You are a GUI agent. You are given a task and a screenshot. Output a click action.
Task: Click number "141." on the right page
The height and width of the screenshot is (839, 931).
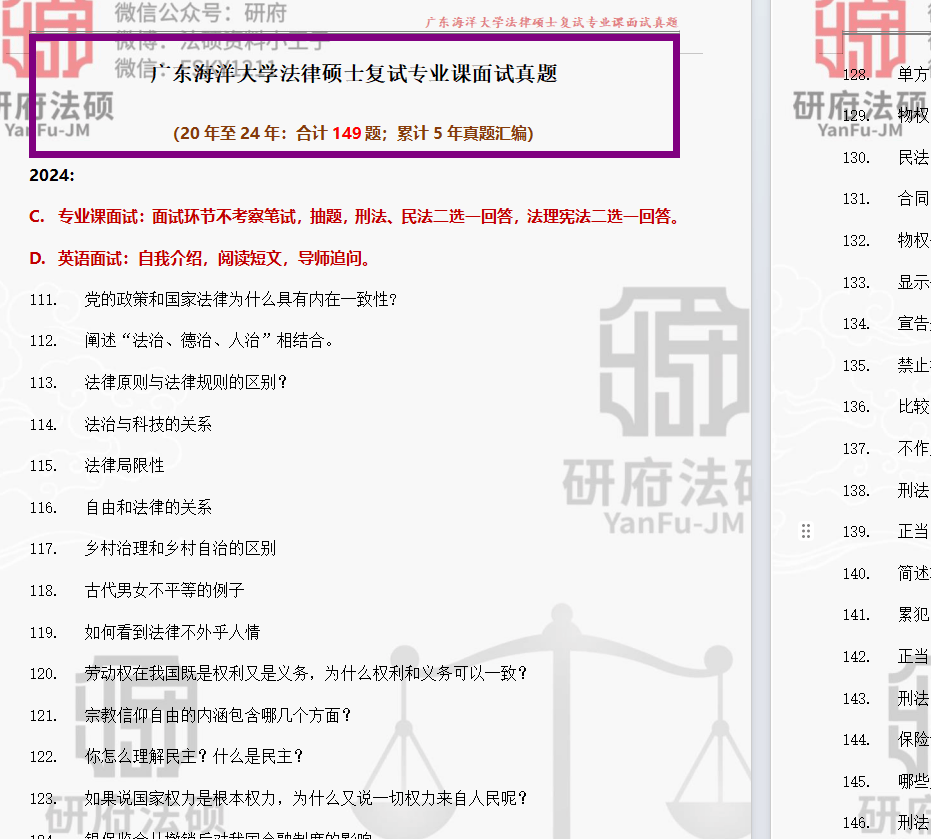tap(856, 615)
